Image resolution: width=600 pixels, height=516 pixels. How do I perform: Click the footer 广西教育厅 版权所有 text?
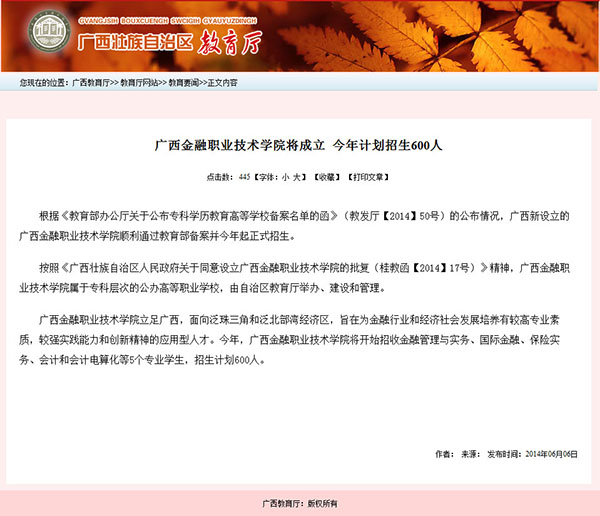coord(299,503)
